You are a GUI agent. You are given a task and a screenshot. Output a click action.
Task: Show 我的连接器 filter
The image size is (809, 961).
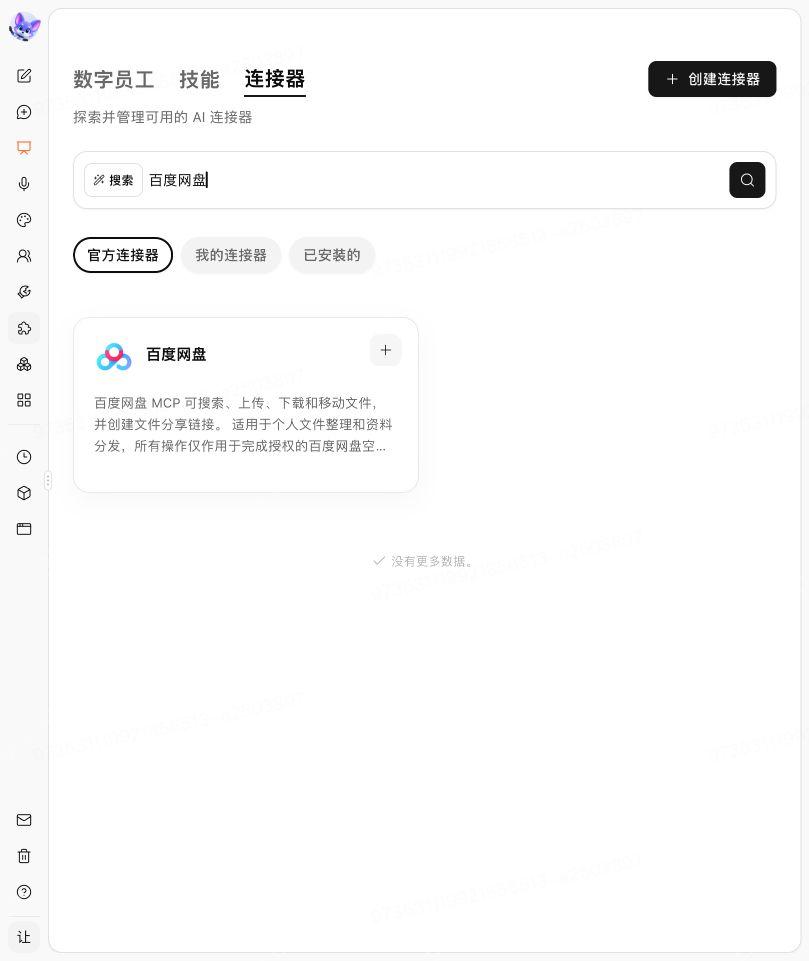(231, 255)
